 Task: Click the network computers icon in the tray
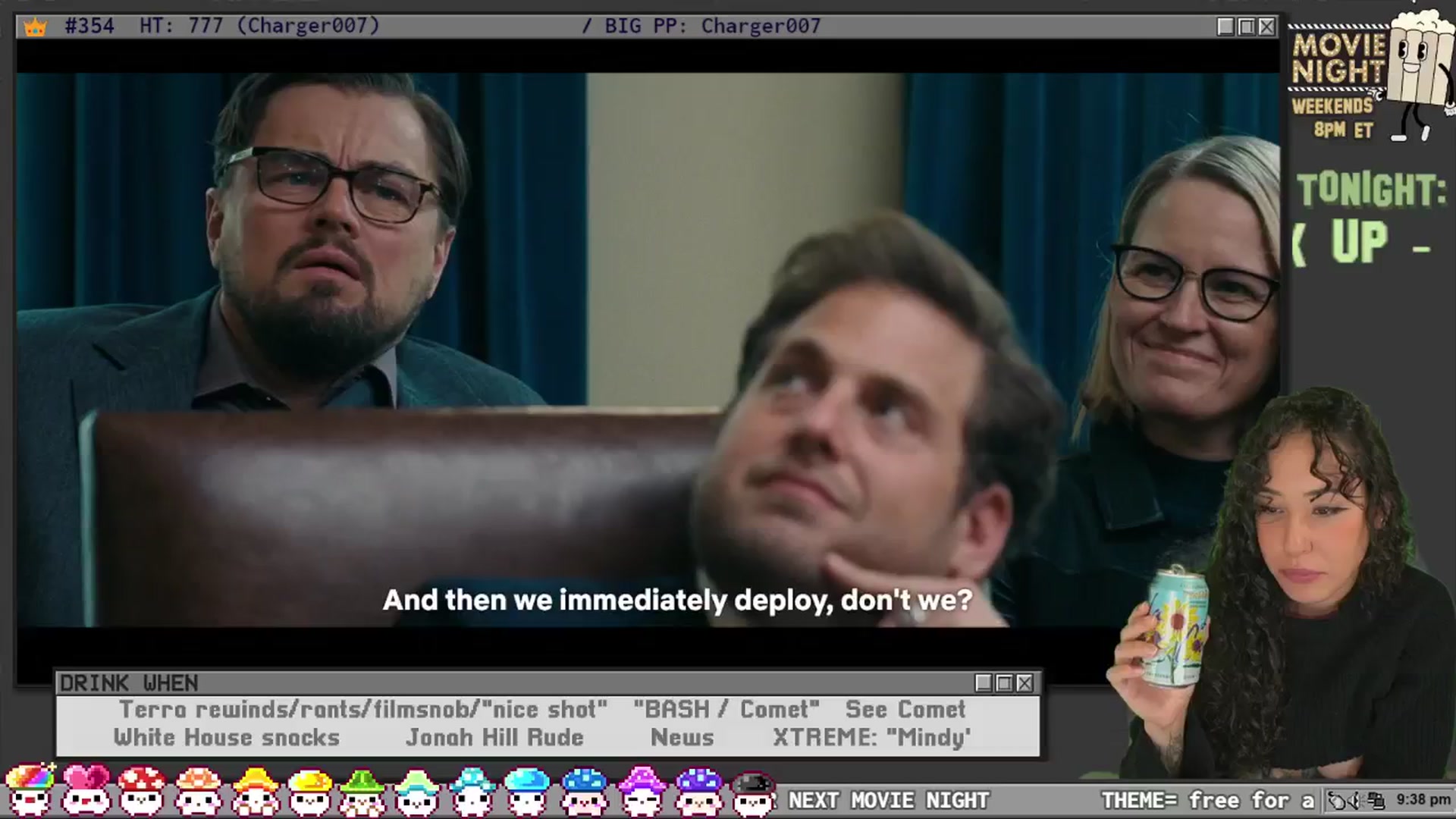coord(1376,800)
